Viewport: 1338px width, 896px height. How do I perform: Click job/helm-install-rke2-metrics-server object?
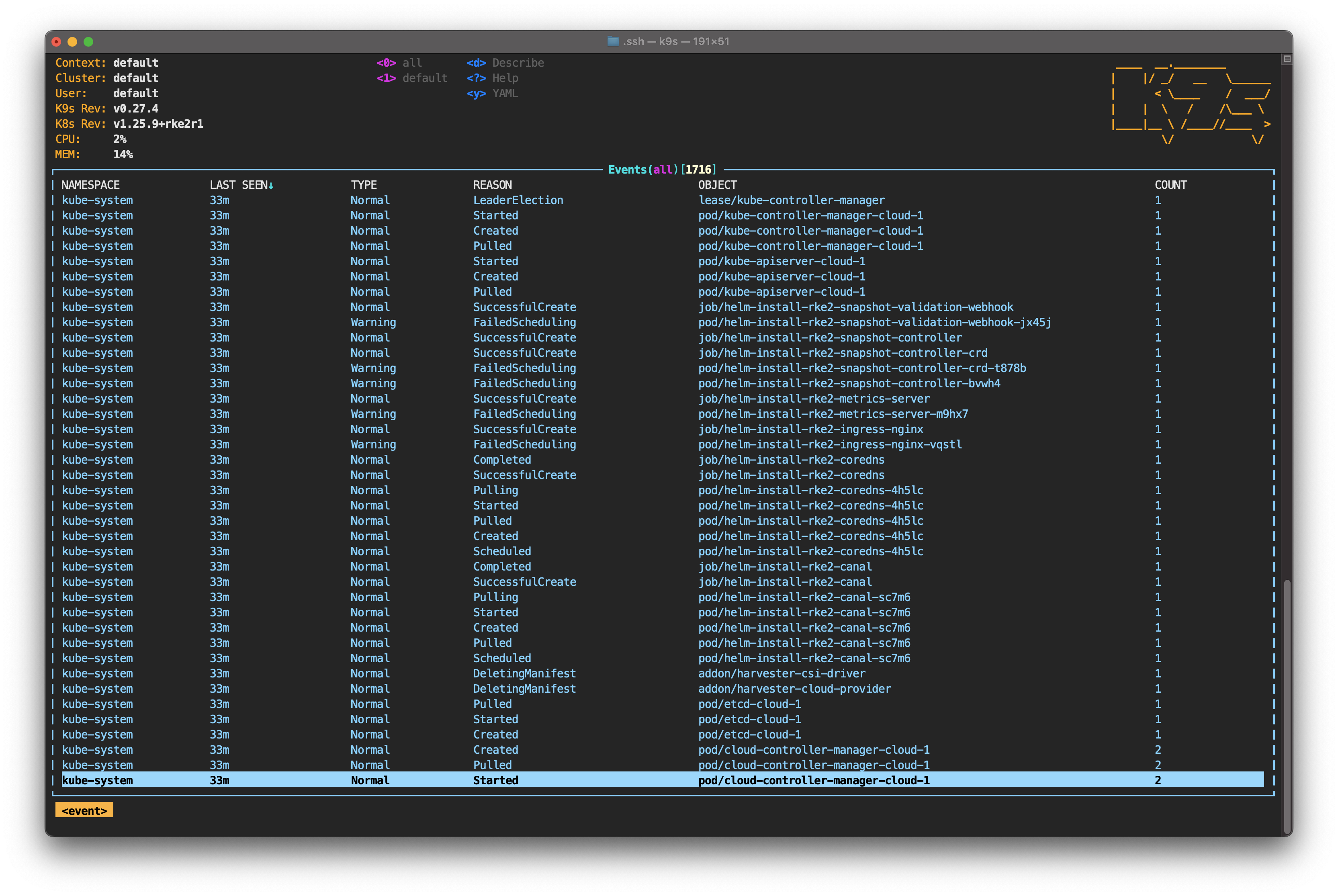814,398
